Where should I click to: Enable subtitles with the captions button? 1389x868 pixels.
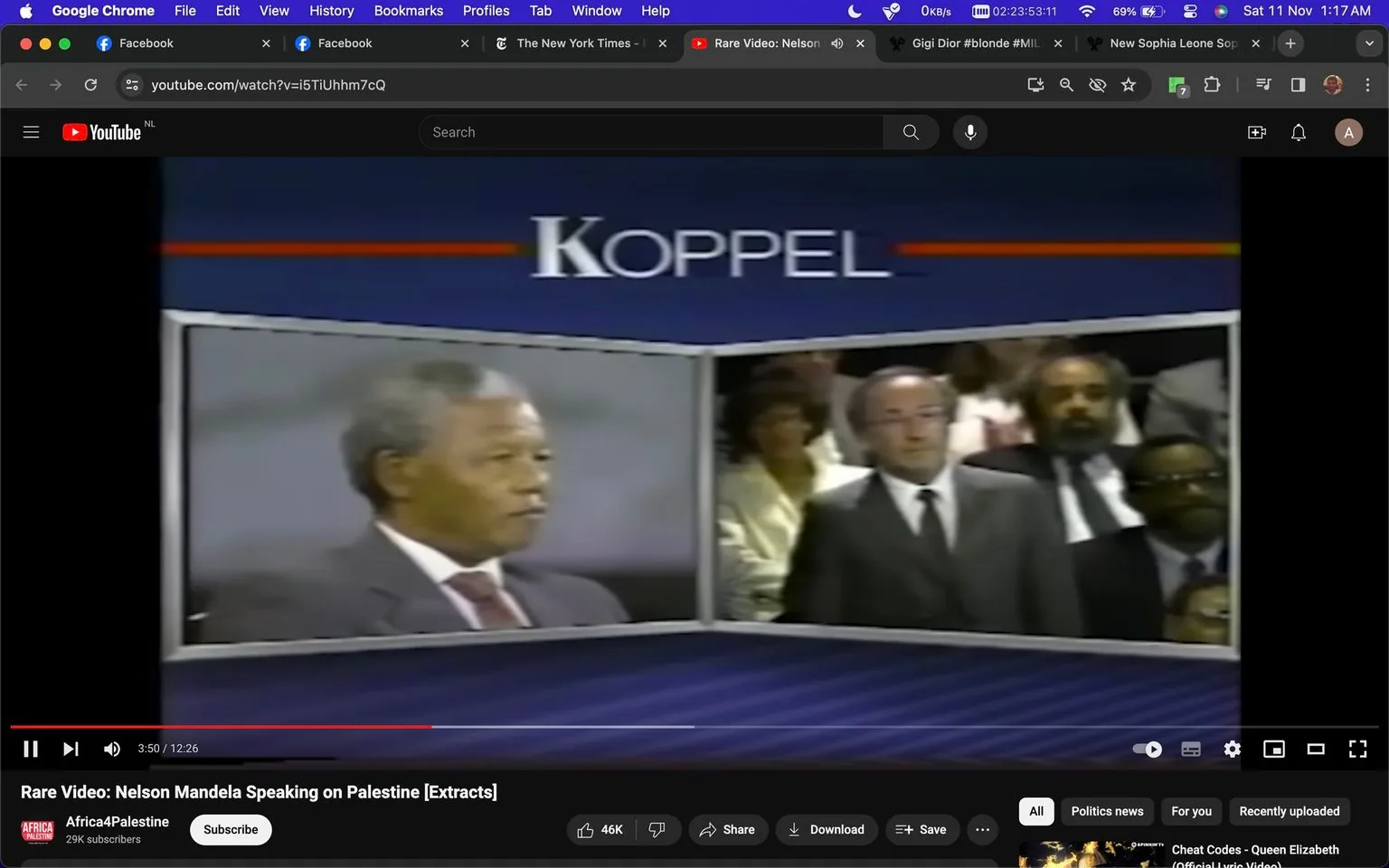pyautogui.click(x=1190, y=748)
